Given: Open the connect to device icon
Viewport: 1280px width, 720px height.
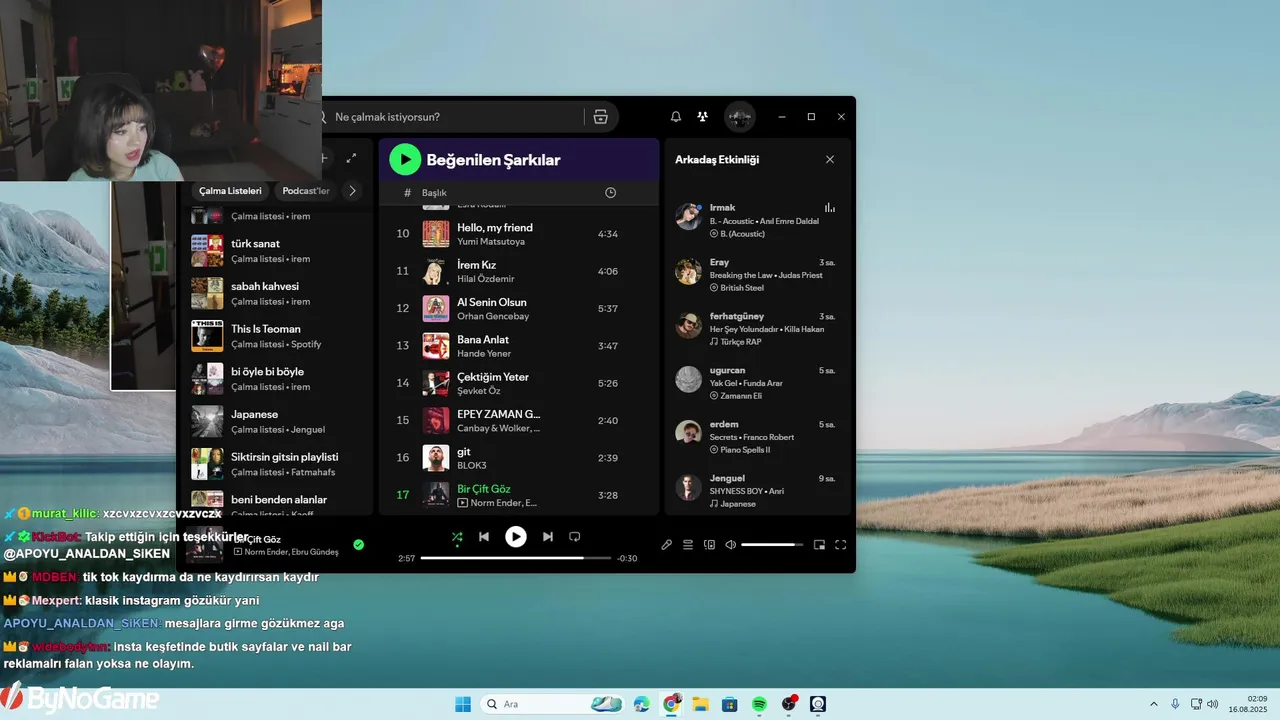Looking at the screenshot, I should (709, 545).
